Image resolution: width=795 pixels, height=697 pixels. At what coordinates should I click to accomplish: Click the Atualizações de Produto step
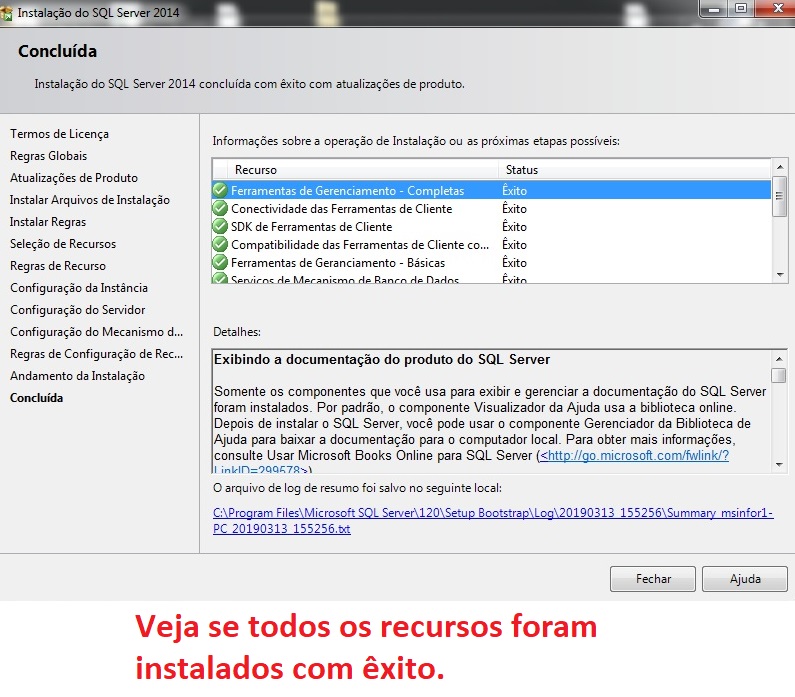point(74,178)
